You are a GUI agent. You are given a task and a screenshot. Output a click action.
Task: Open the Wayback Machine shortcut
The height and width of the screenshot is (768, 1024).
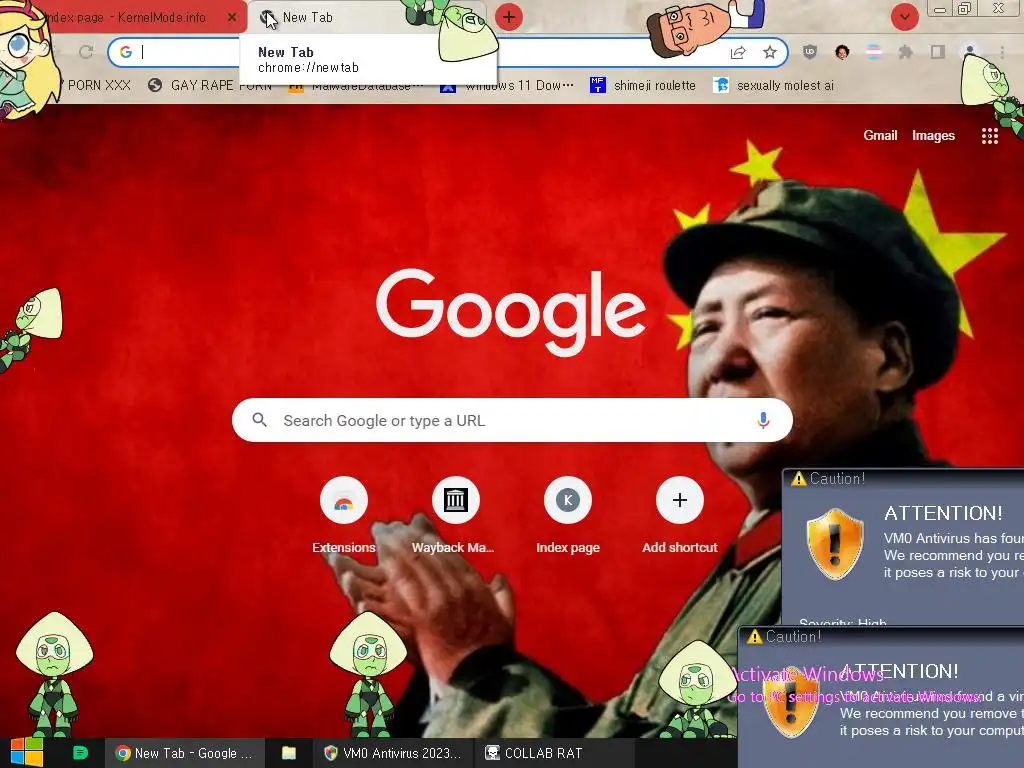455,515
